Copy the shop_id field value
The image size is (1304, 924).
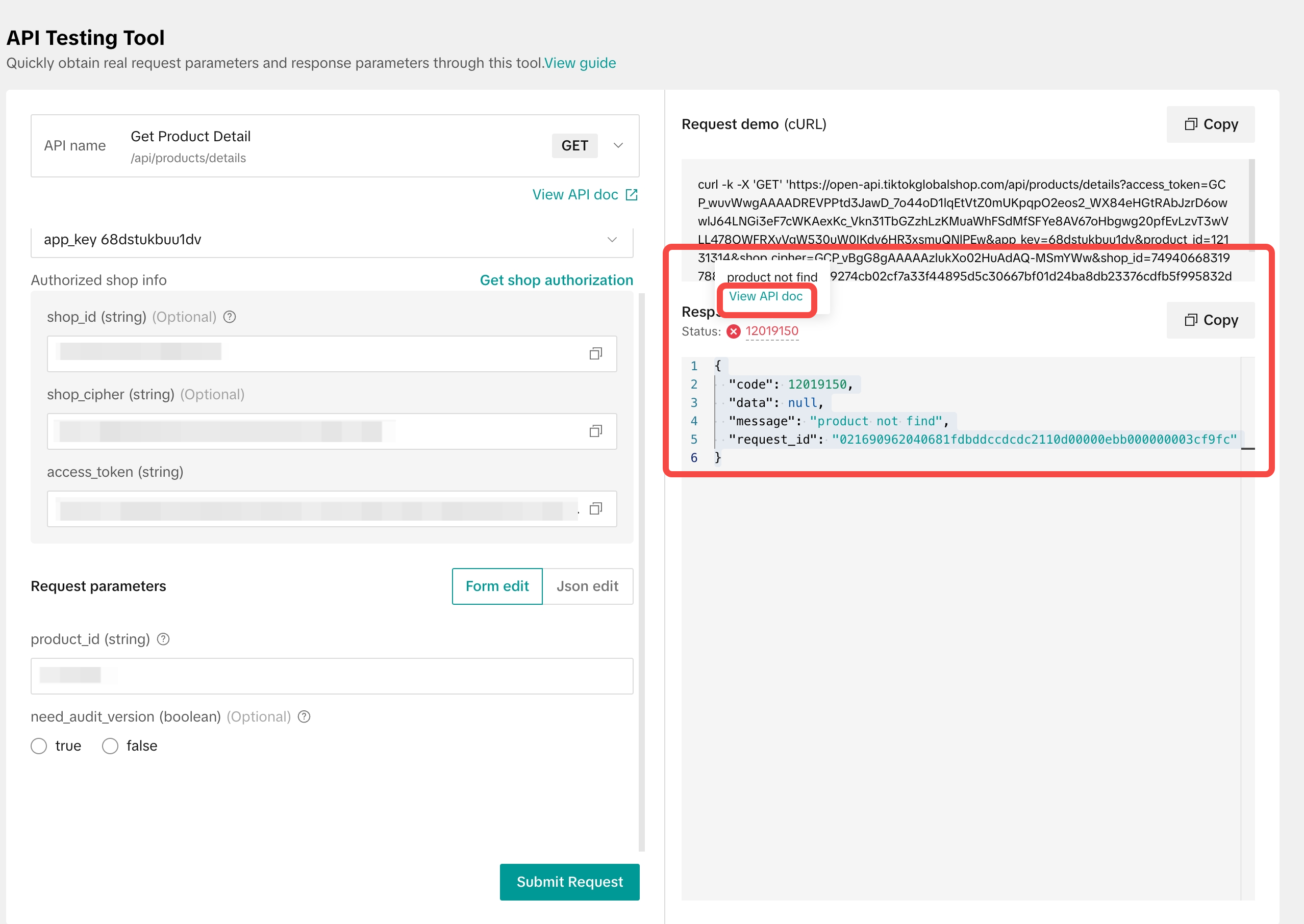[595, 354]
